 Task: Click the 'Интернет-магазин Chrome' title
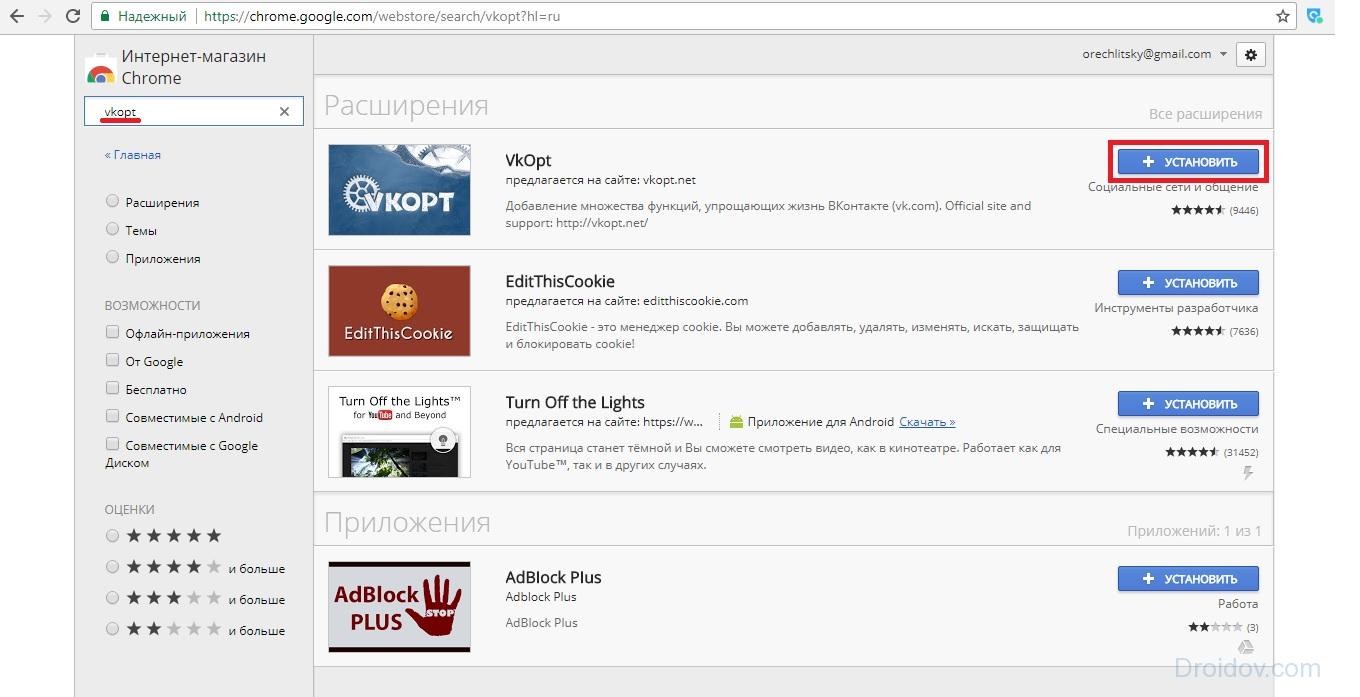point(194,67)
